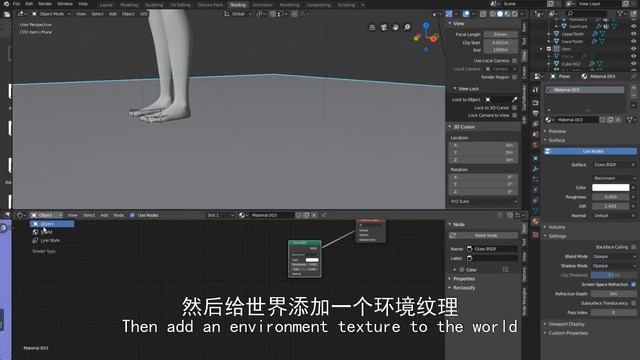Enable Backface Culling checkbox
Image resolution: width=640 pixels, height=360 pixels.
tap(633, 247)
